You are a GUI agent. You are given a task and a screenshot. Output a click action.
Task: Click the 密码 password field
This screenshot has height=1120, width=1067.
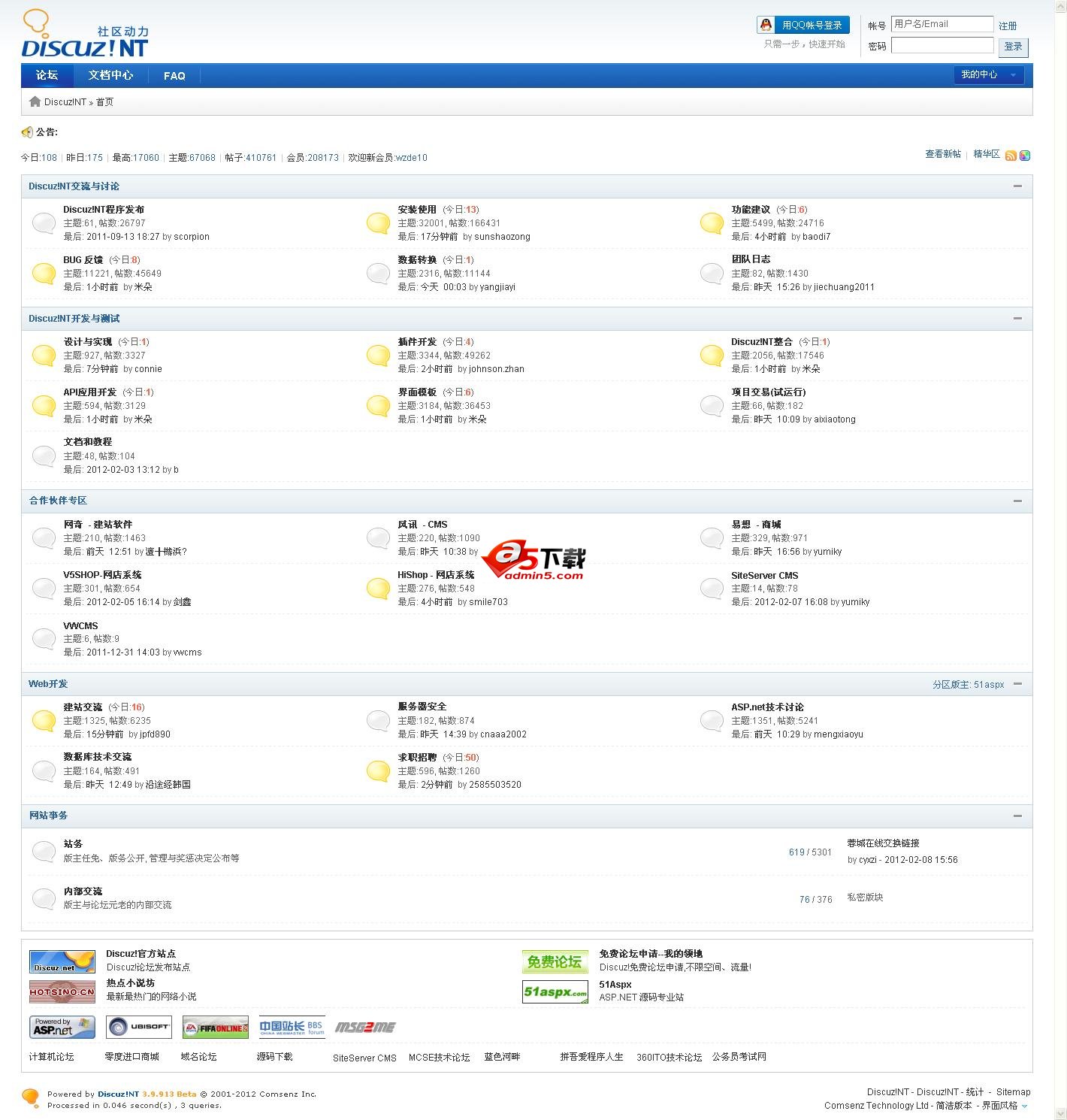(942, 46)
